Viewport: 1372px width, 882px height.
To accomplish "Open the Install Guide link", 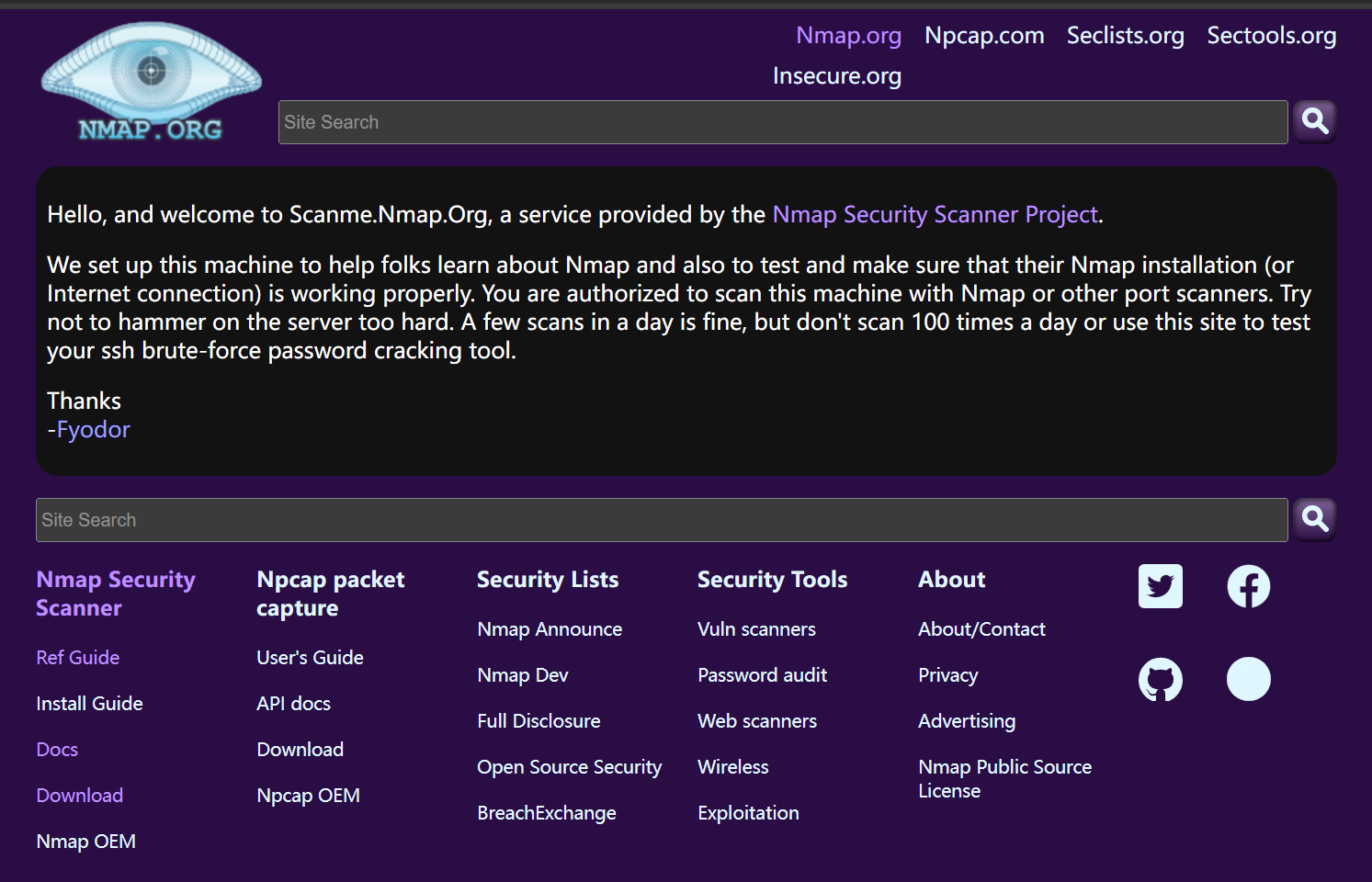I will point(89,704).
